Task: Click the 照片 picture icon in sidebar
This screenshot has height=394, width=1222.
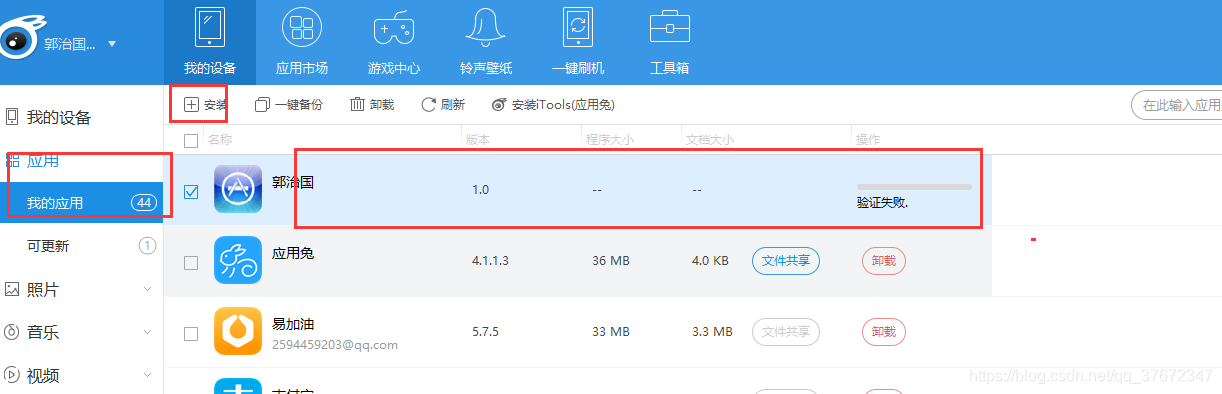Action: tap(12, 289)
